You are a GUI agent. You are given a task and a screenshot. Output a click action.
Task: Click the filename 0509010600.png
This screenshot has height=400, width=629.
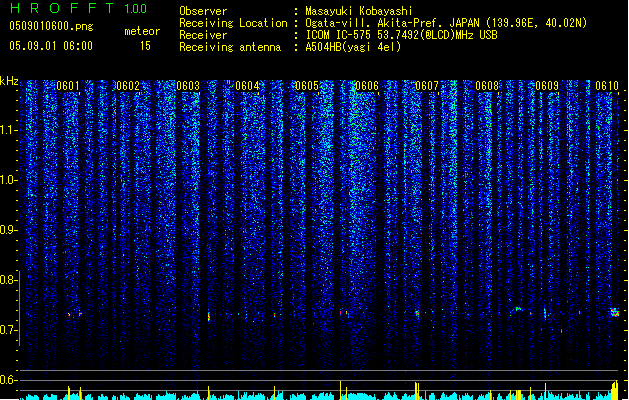pyautogui.click(x=51, y=26)
